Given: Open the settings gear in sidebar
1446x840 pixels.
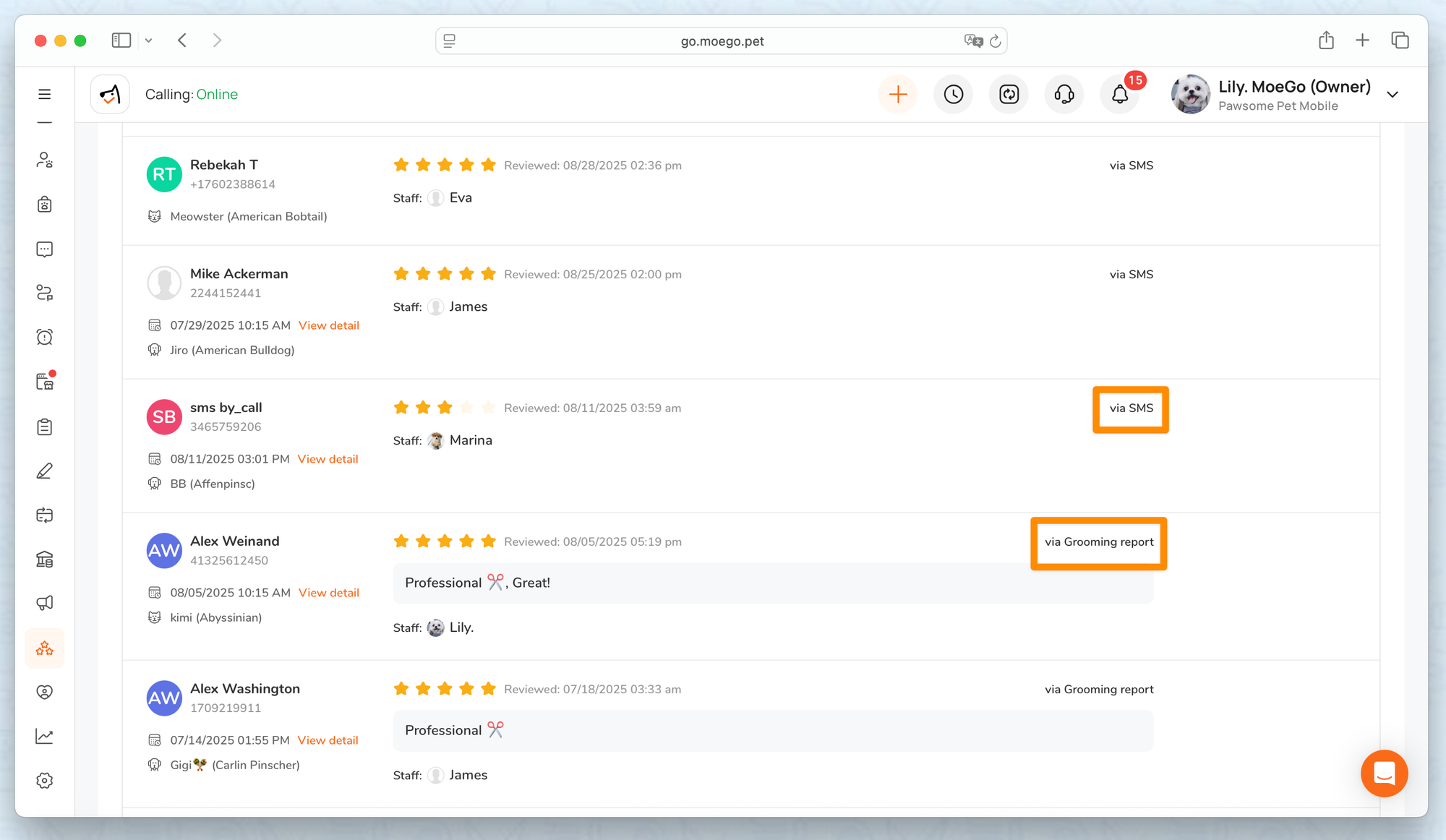Looking at the screenshot, I should coord(45,781).
